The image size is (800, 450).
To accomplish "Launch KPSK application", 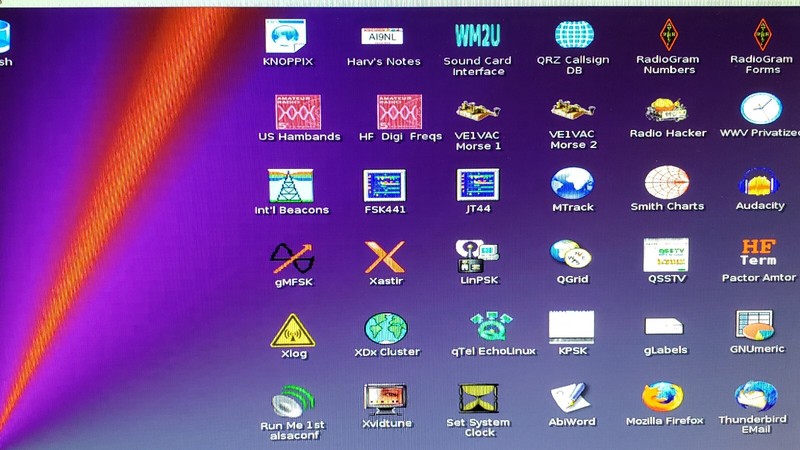I will coord(571,327).
